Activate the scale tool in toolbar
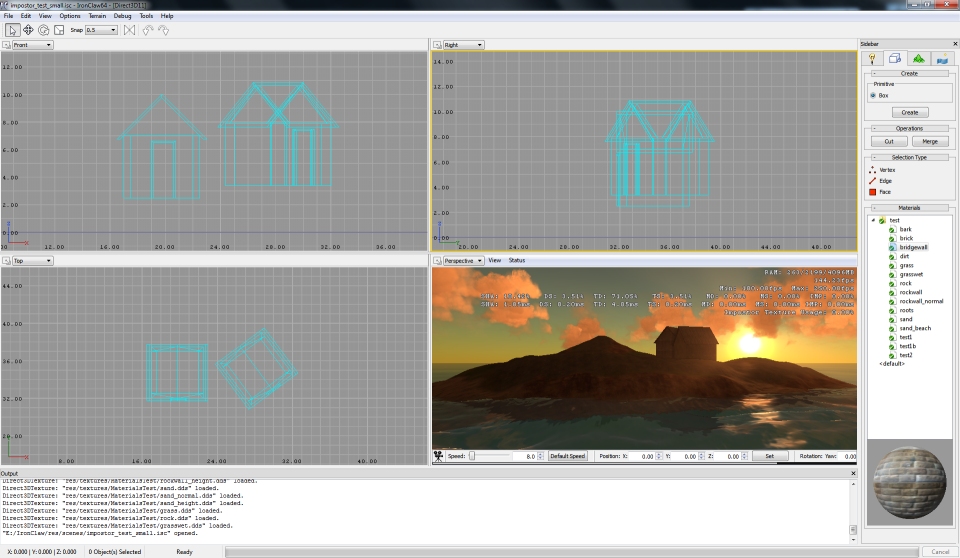The height and width of the screenshot is (558, 960). [59, 30]
